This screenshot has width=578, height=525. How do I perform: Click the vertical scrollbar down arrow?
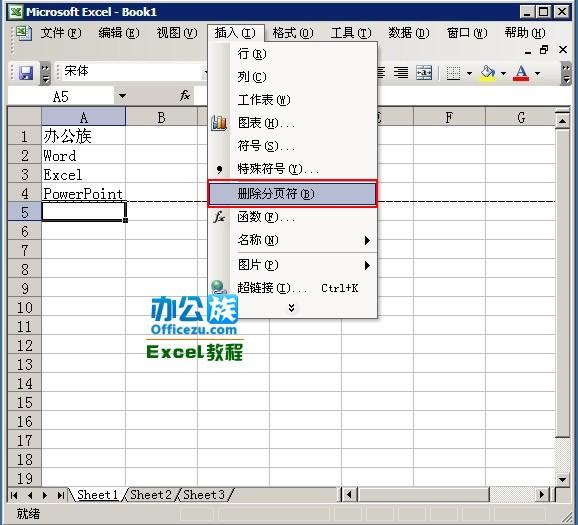(563, 479)
